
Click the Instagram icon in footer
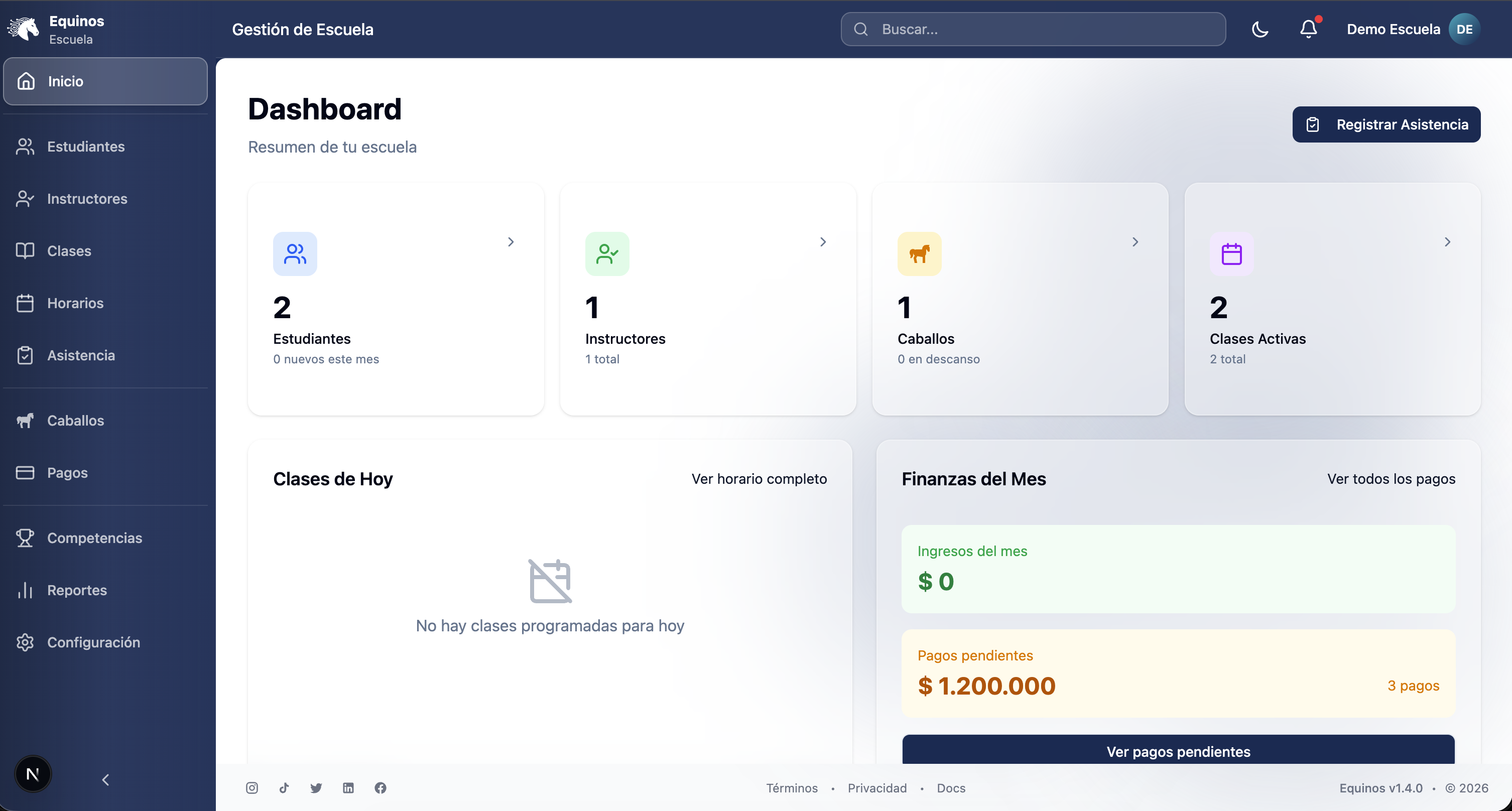(252, 788)
